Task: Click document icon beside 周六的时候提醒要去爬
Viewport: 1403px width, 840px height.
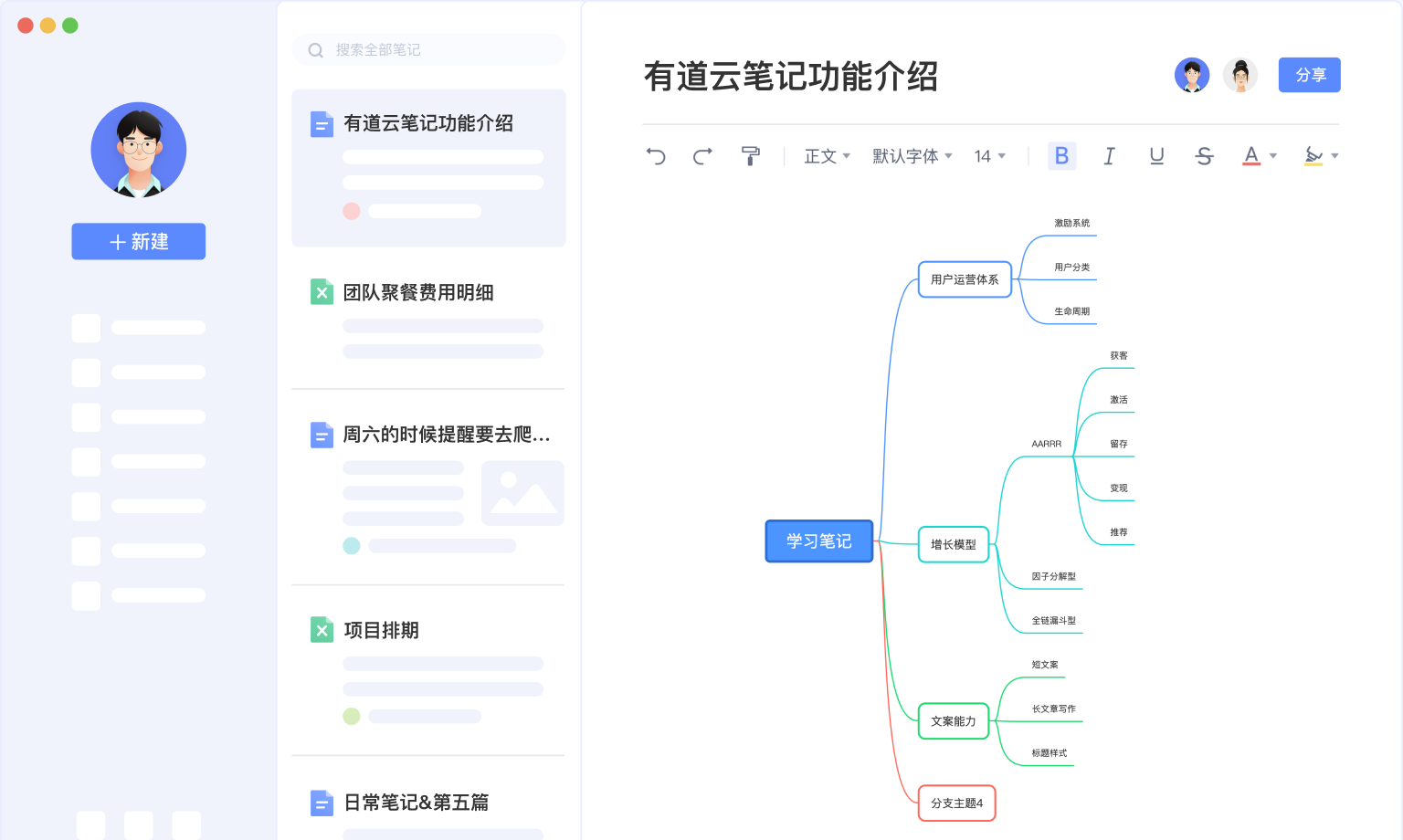Action: [x=322, y=435]
